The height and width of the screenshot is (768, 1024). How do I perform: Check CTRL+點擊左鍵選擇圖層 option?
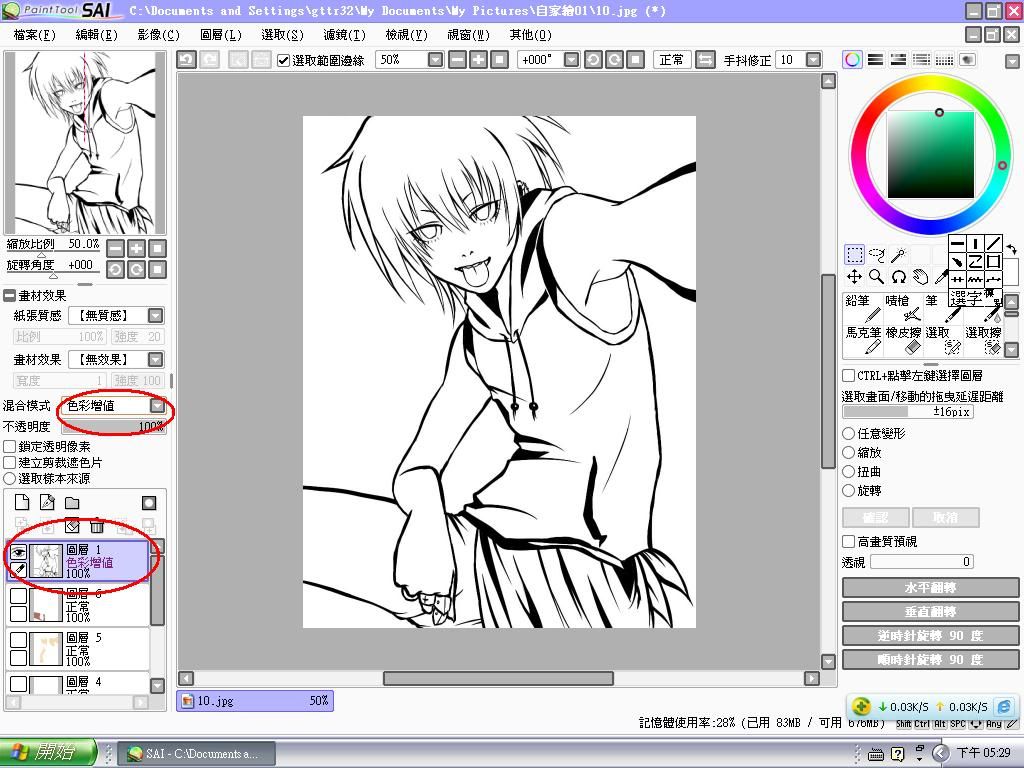[848, 376]
